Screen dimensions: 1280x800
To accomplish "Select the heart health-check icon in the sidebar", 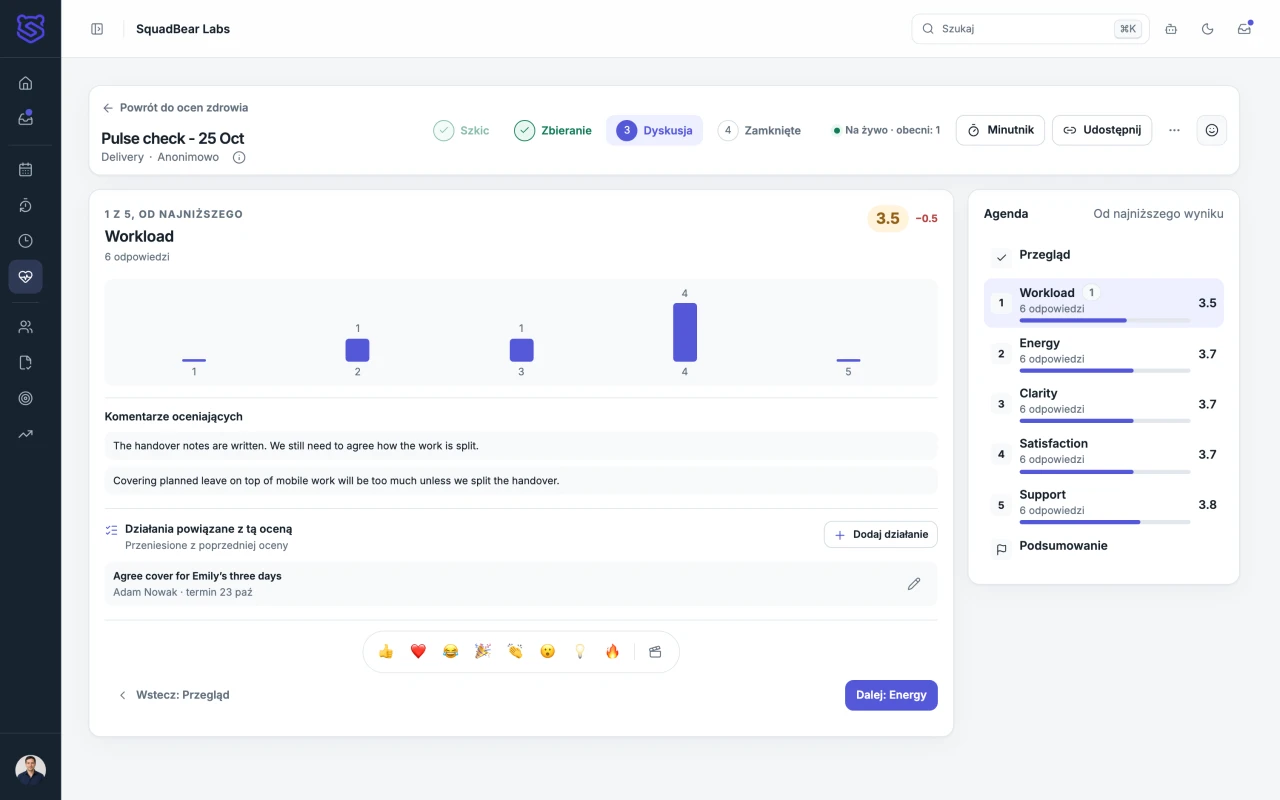I will point(26,277).
